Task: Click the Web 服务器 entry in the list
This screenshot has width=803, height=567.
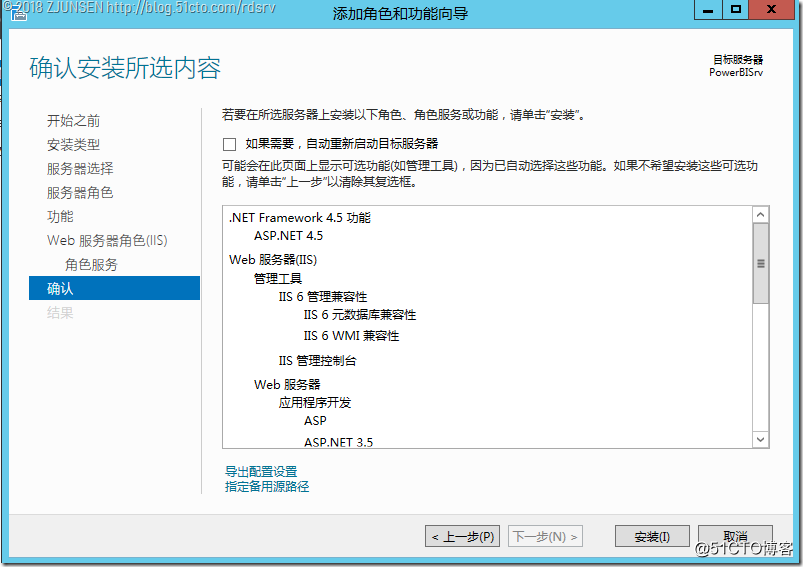Action: click(287, 385)
